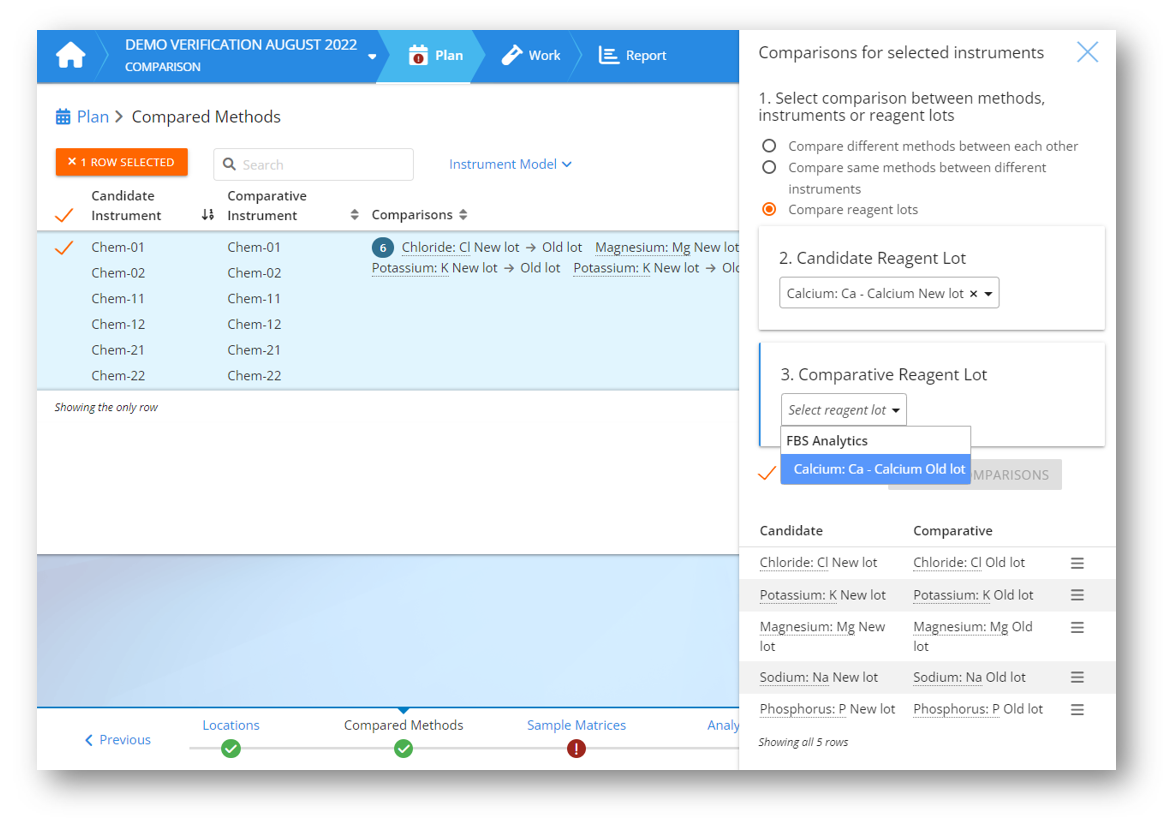The height and width of the screenshot is (821, 1175).
Task: Uncheck the Chem-01 row checkmark
Action: [x=64, y=247]
